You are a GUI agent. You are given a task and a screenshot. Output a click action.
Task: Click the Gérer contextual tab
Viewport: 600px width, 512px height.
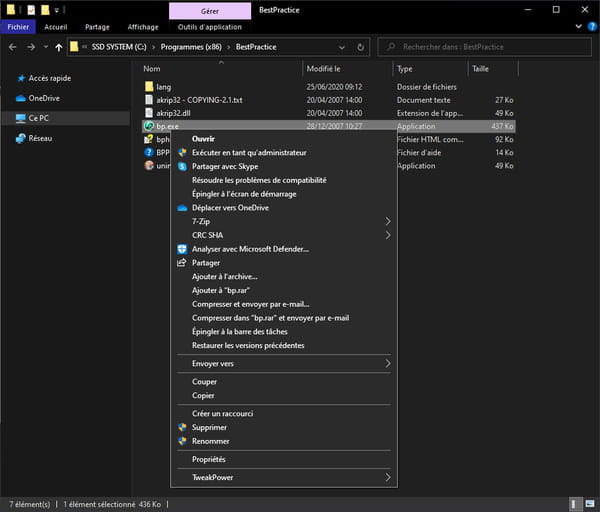210,11
